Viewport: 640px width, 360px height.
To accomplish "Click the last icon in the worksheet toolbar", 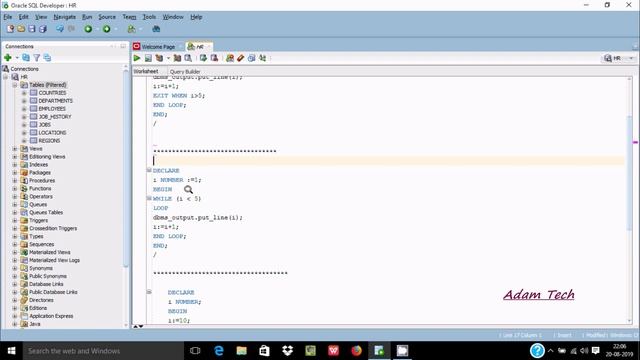I will point(262,58).
